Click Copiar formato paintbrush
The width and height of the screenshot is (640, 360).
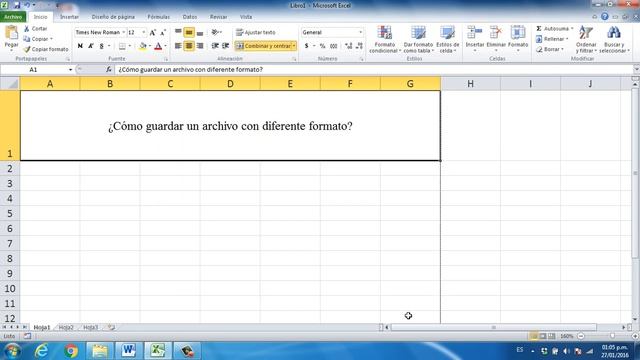(45, 49)
